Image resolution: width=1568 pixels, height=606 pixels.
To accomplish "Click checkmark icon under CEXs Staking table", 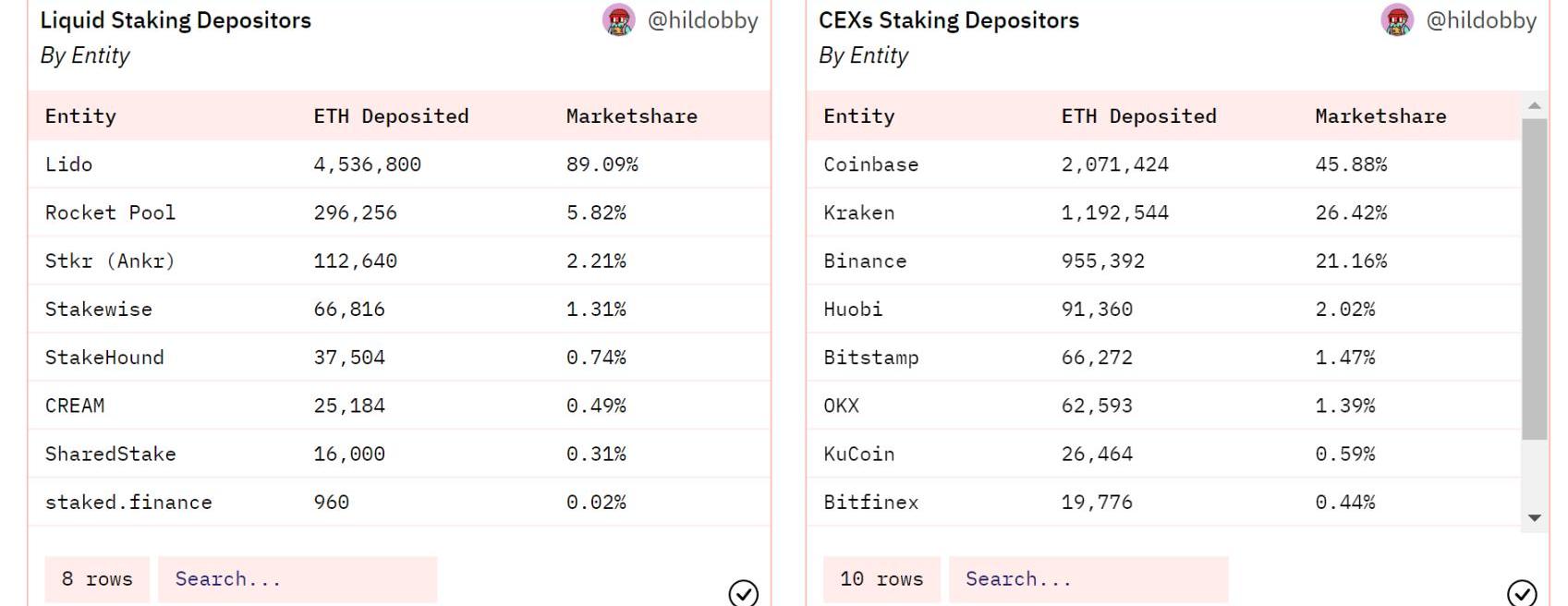I will (1522, 592).
